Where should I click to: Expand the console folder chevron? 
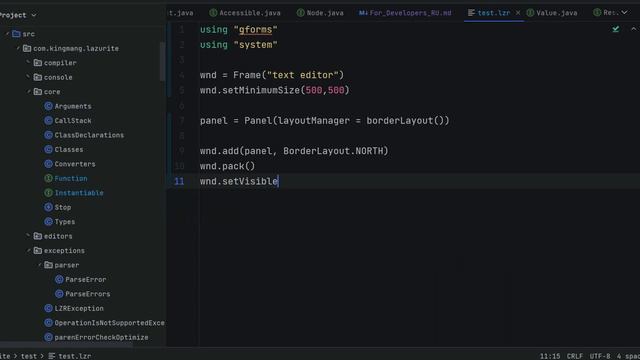click(28, 77)
